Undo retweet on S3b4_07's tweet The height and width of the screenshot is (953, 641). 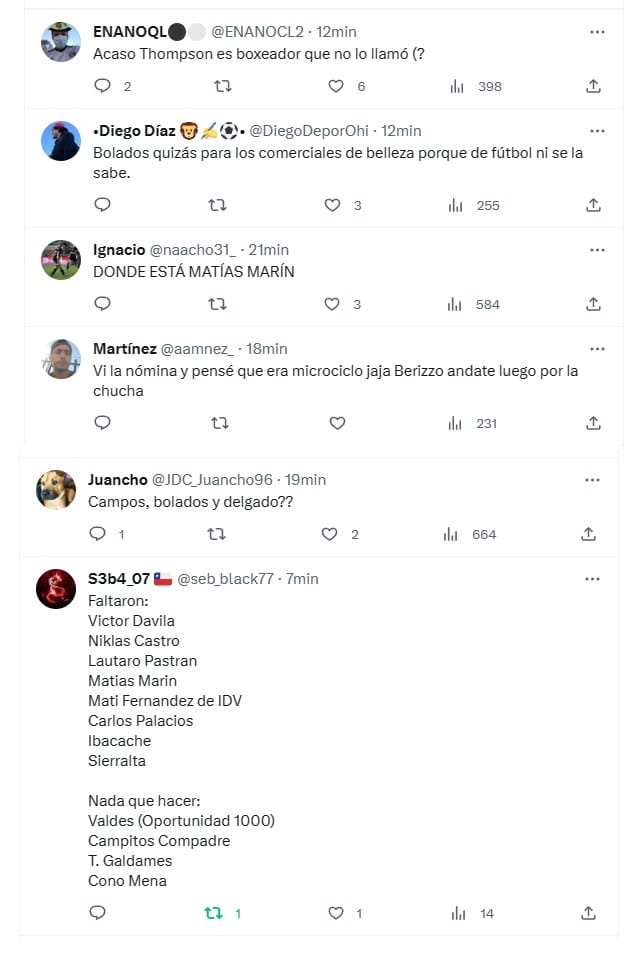point(213,913)
